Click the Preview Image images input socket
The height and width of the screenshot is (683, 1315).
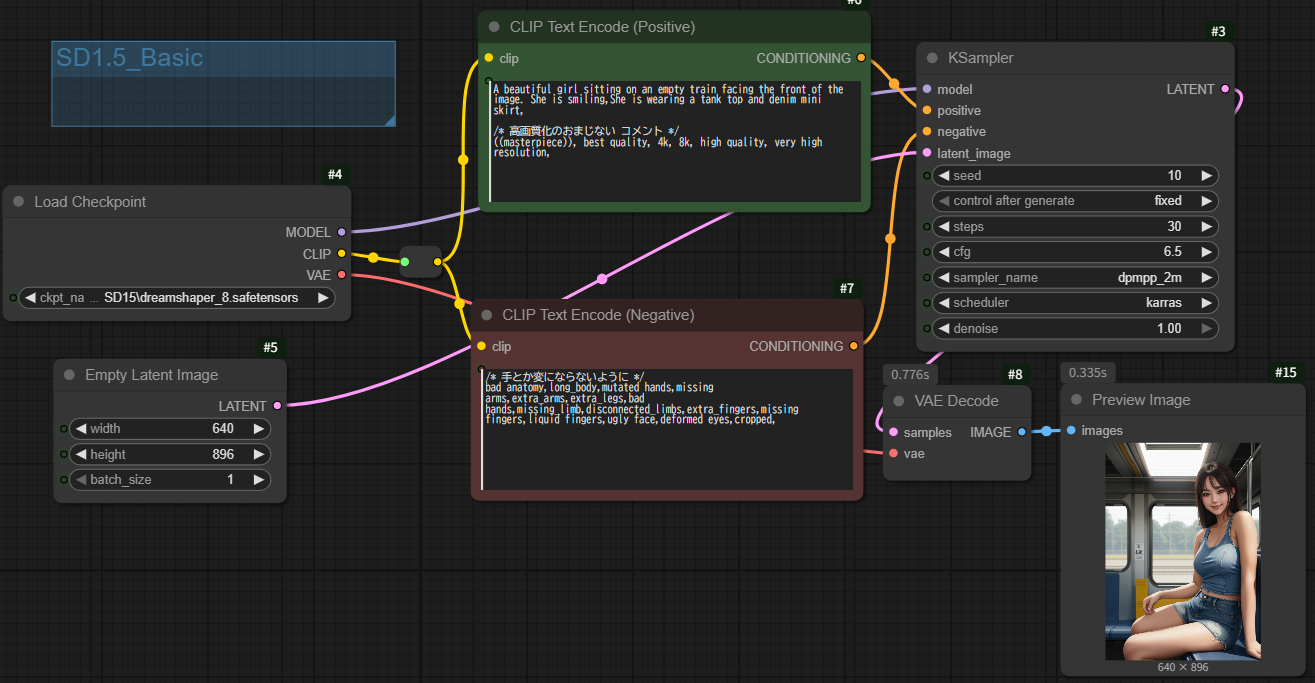[1071, 431]
